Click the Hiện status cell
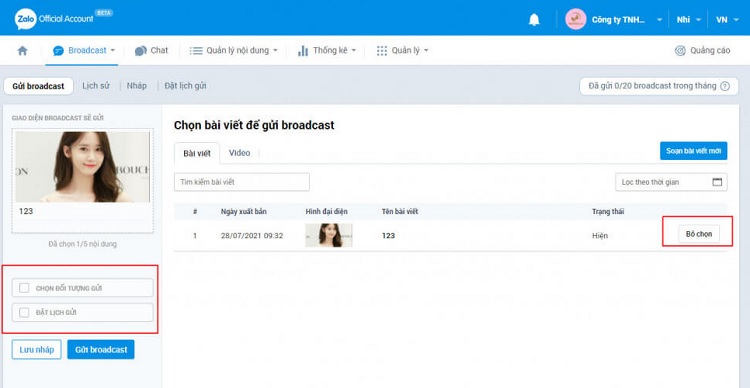Screen dimensions: 750x388 pos(600,235)
